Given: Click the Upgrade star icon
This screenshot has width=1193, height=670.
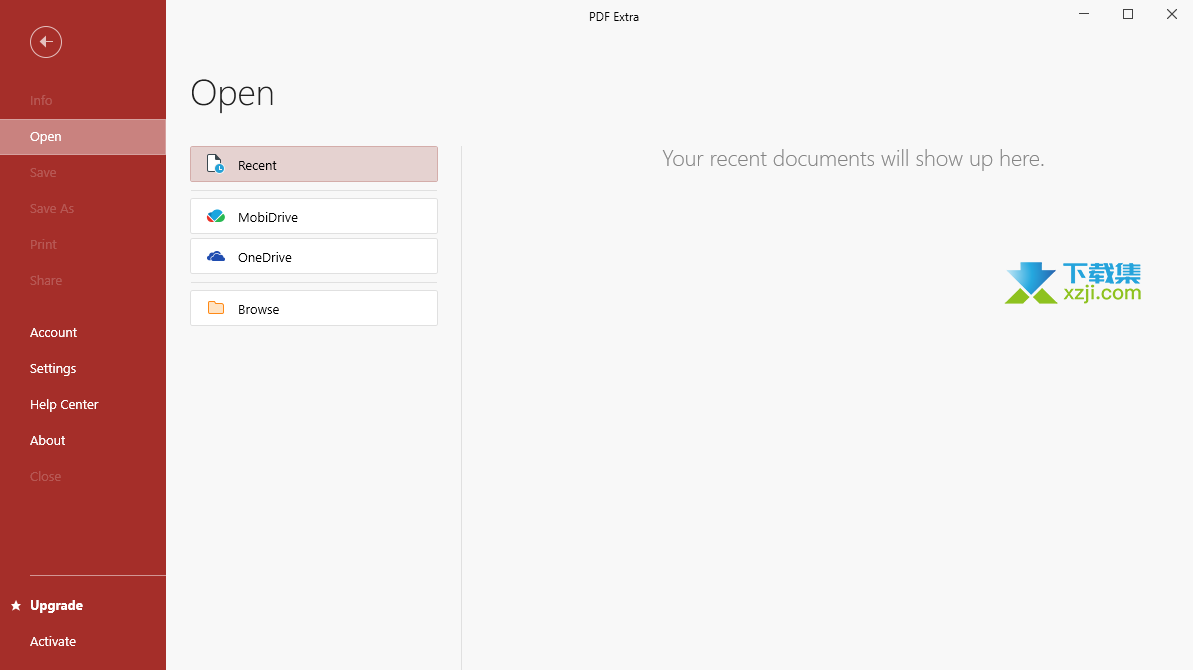Looking at the screenshot, I should pos(15,605).
